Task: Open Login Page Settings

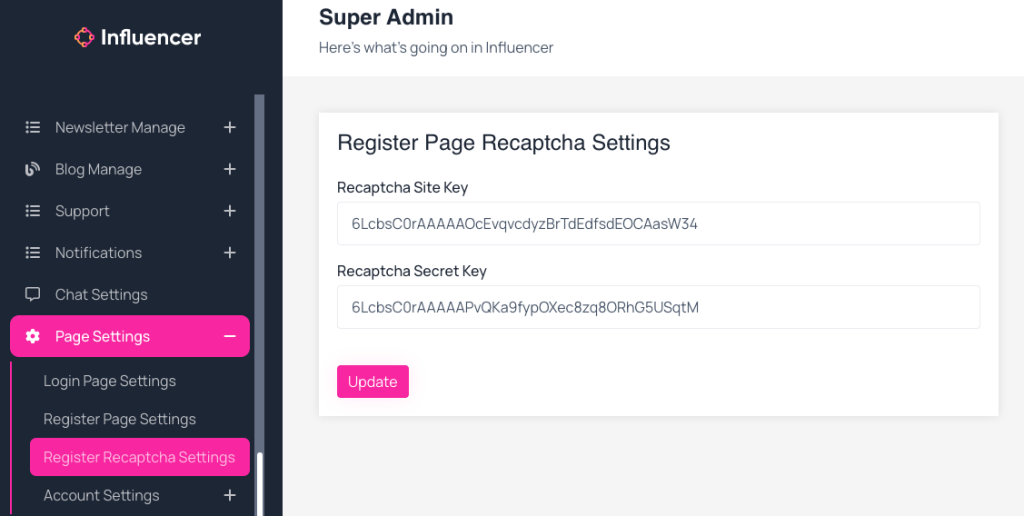Action: pos(110,381)
